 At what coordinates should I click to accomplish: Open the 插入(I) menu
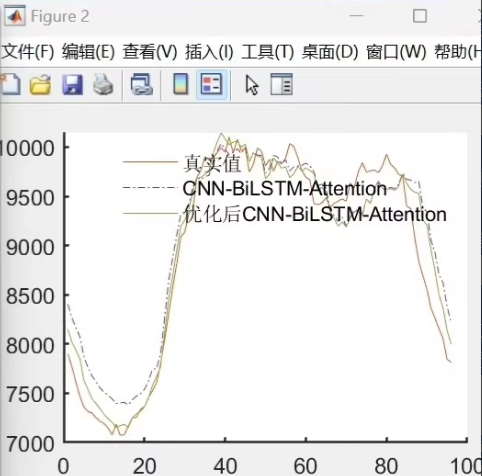coord(209,52)
